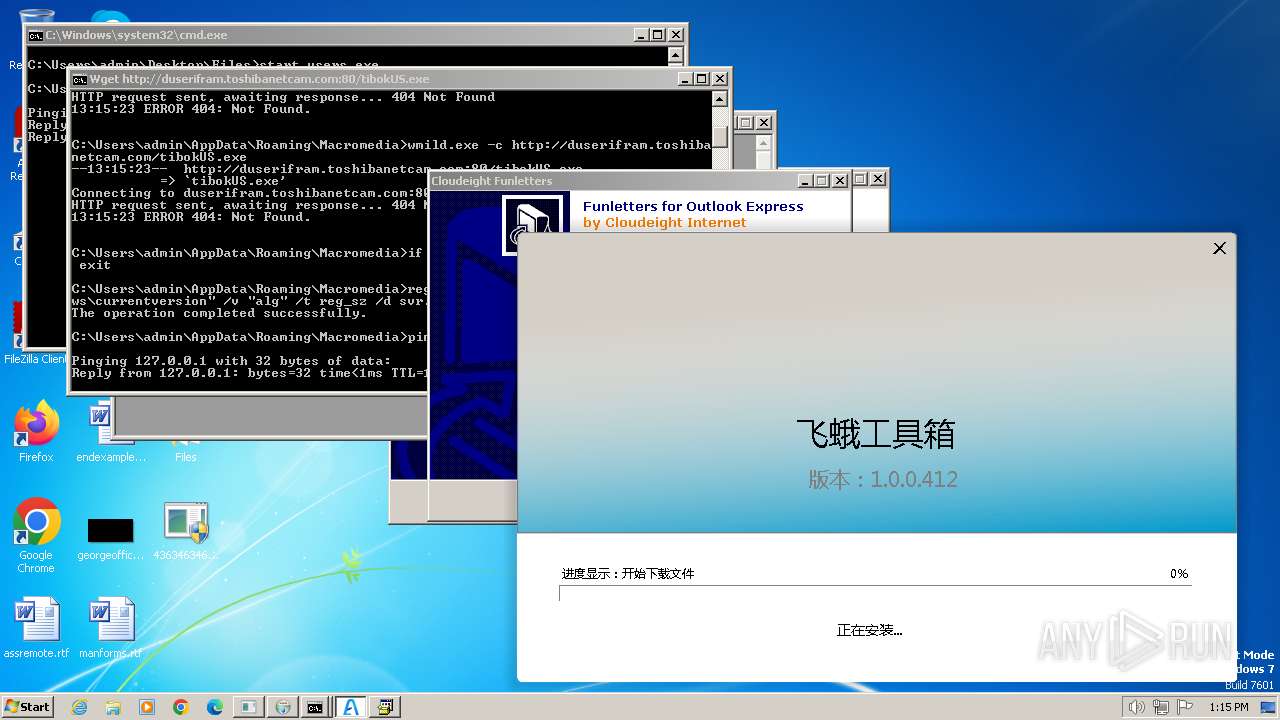Open the georgeoffic black file icon
Image resolution: width=1280 pixels, height=720 pixels.
111,538
